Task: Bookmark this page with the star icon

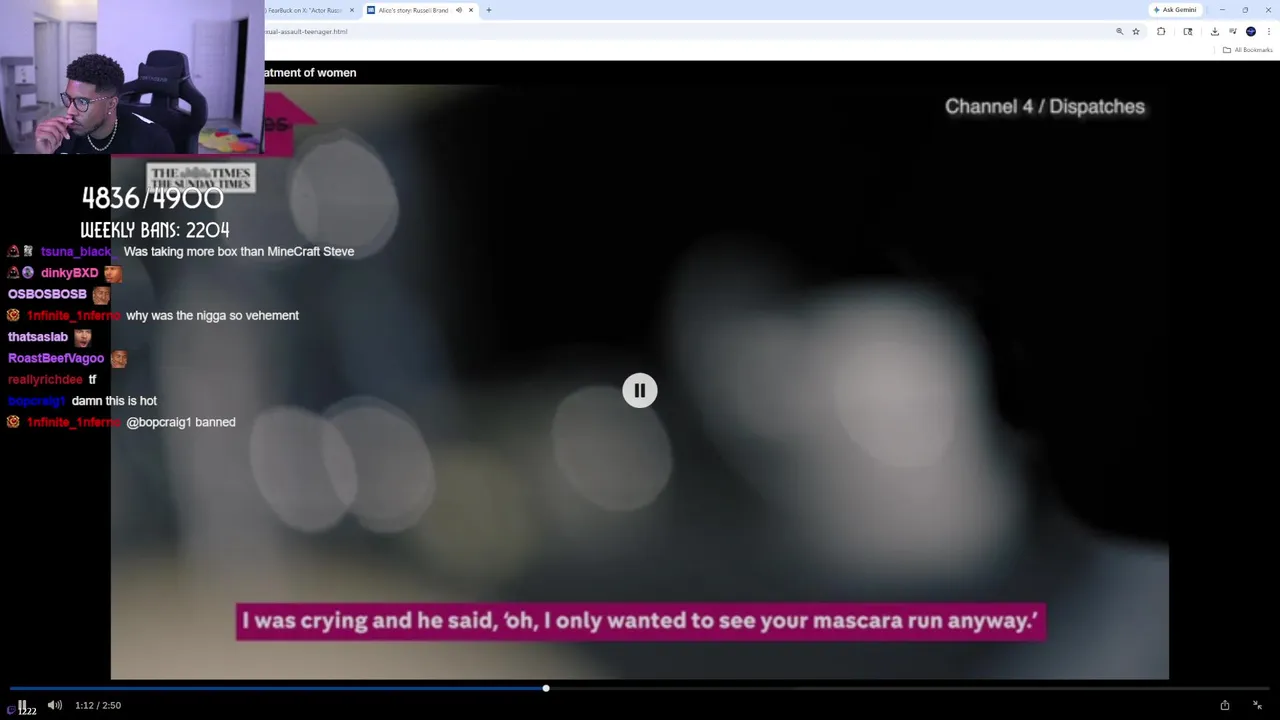Action: (1136, 31)
